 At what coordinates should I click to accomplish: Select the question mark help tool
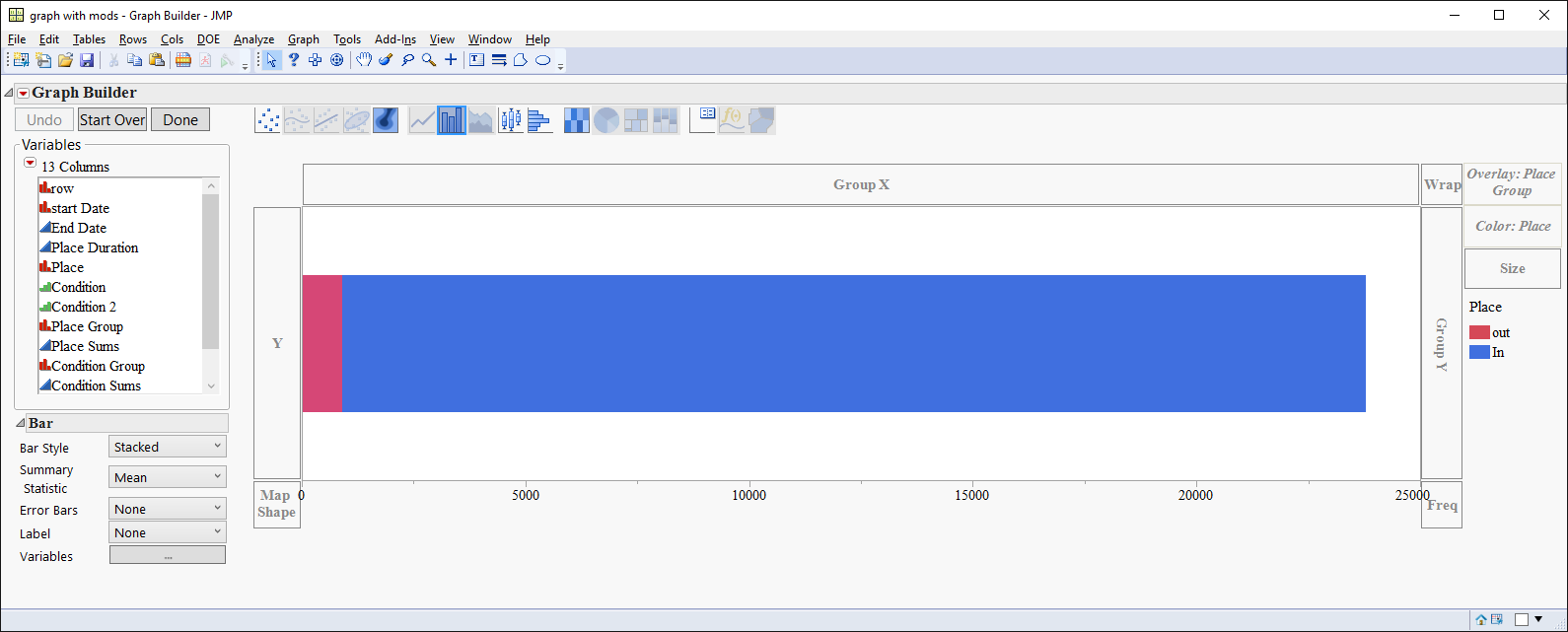[x=293, y=60]
